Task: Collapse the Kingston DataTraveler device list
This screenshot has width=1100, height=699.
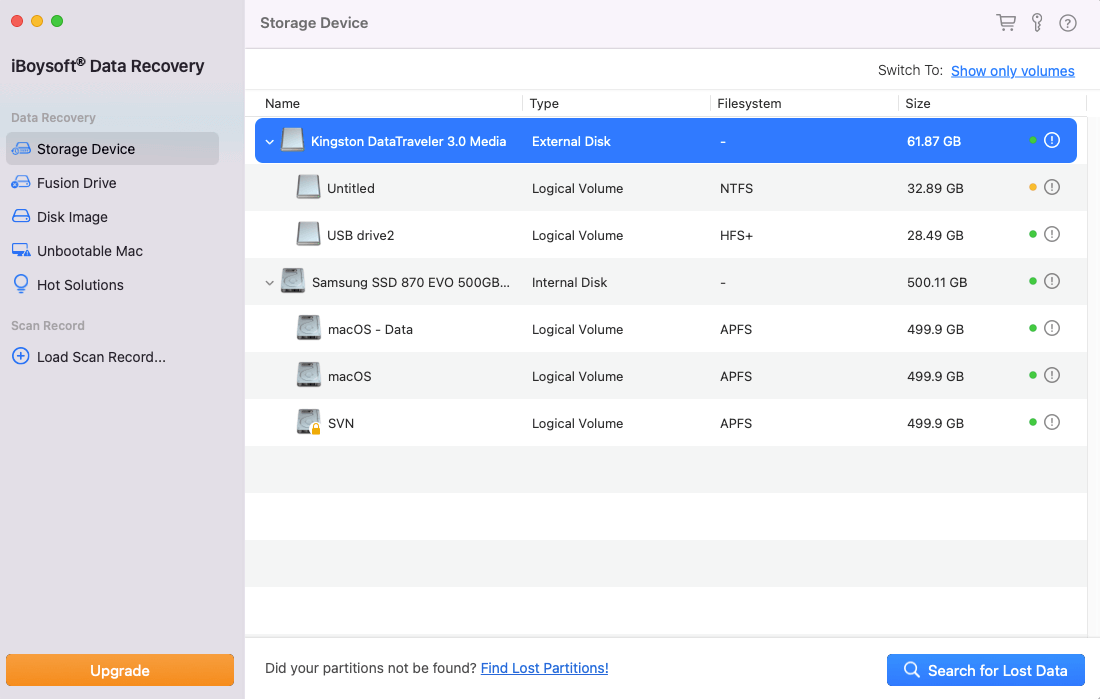Action: point(269,141)
